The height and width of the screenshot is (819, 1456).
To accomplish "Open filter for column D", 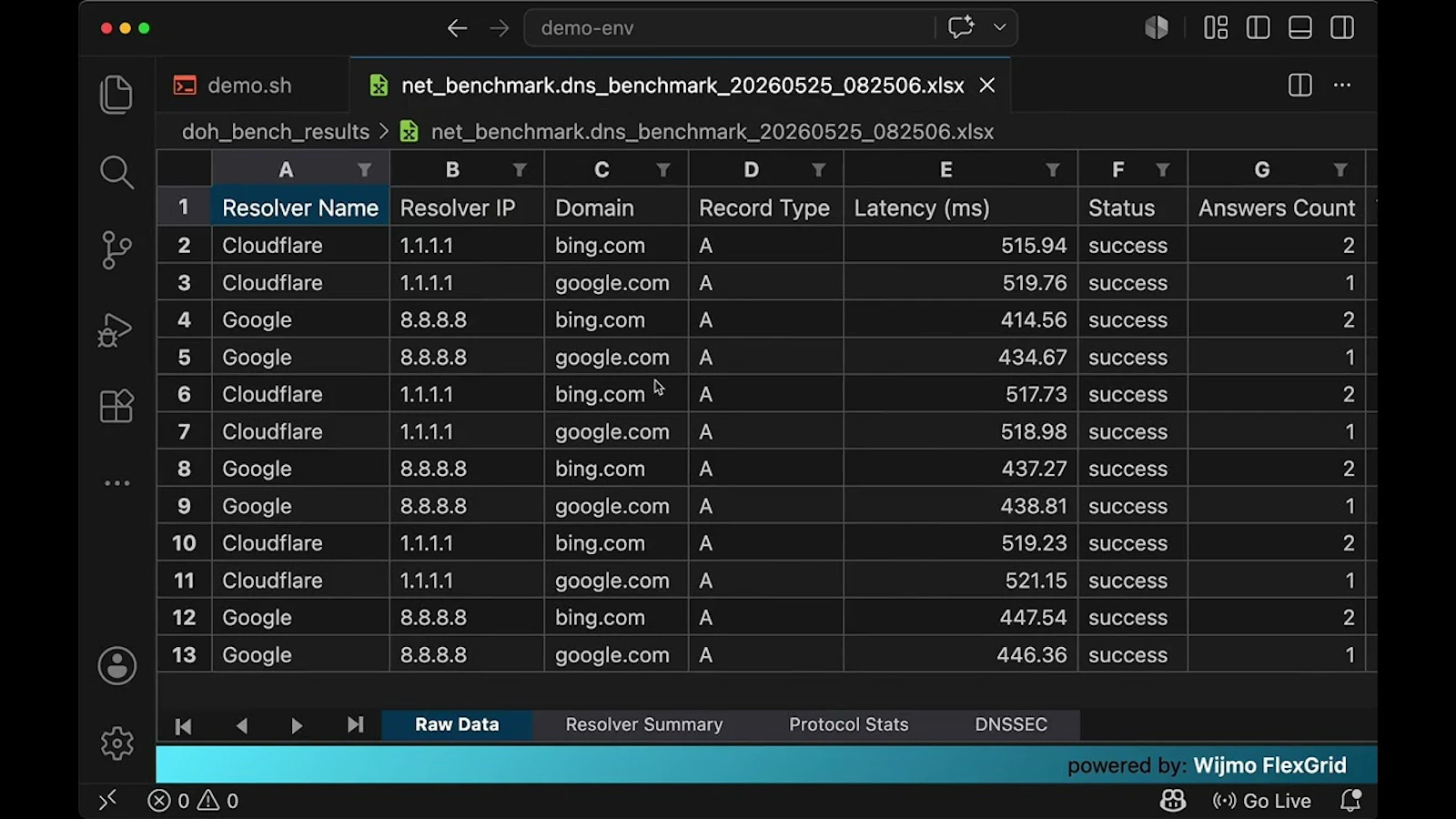I will pyautogui.click(x=819, y=170).
